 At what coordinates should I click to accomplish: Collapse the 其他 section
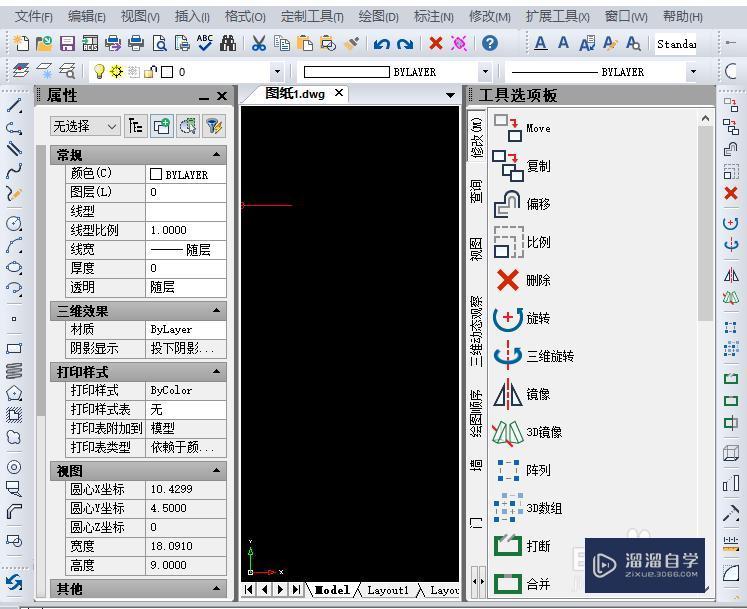tap(217, 589)
